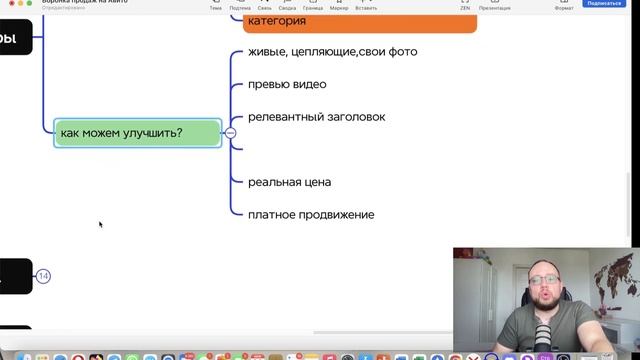The width and height of the screenshot is (640, 360).
Task: Select the black node ending in 'ры'
Action: tap(16, 37)
